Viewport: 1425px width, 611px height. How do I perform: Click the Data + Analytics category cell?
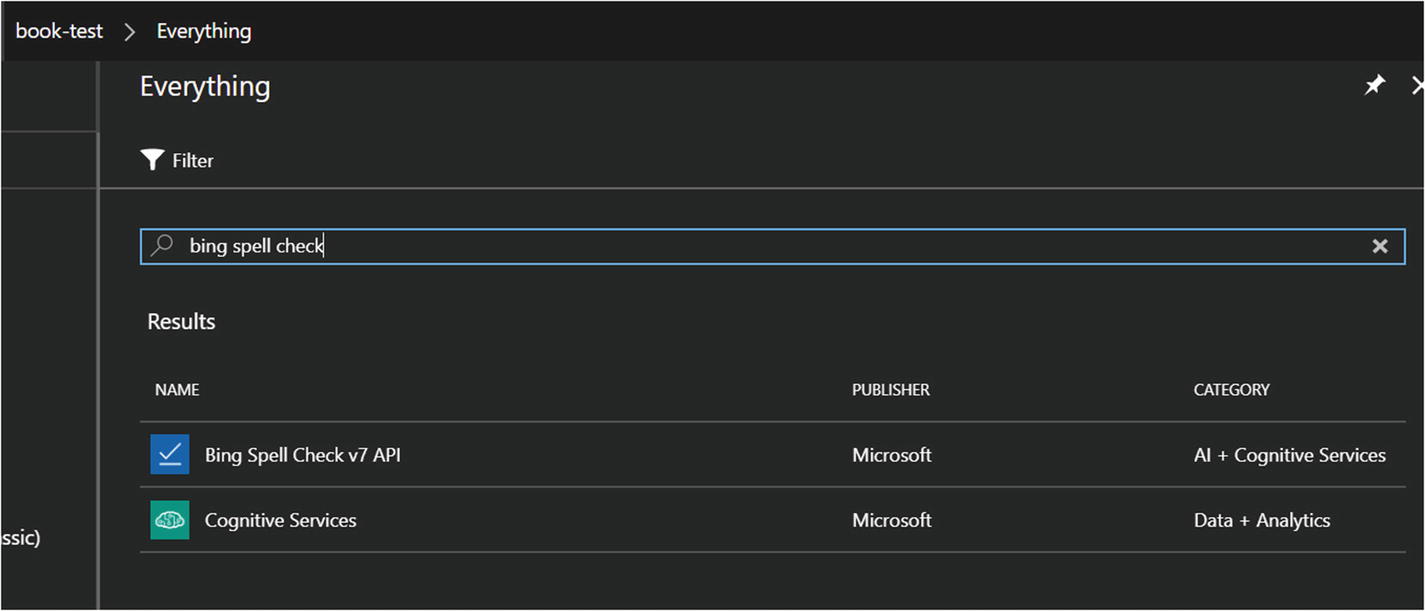coord(1261,520)
